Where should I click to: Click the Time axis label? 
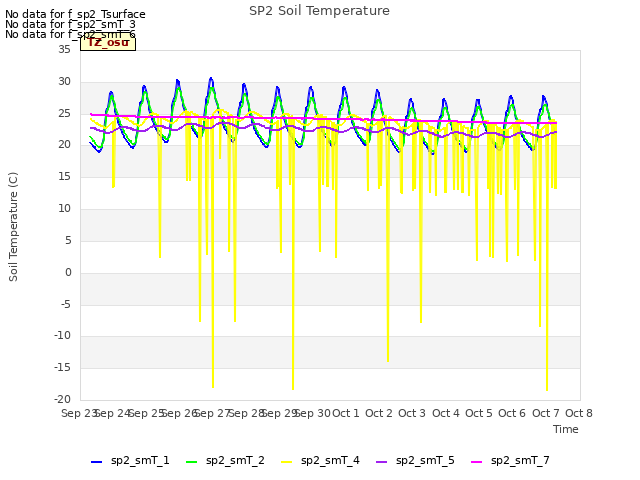pos(566,429)
